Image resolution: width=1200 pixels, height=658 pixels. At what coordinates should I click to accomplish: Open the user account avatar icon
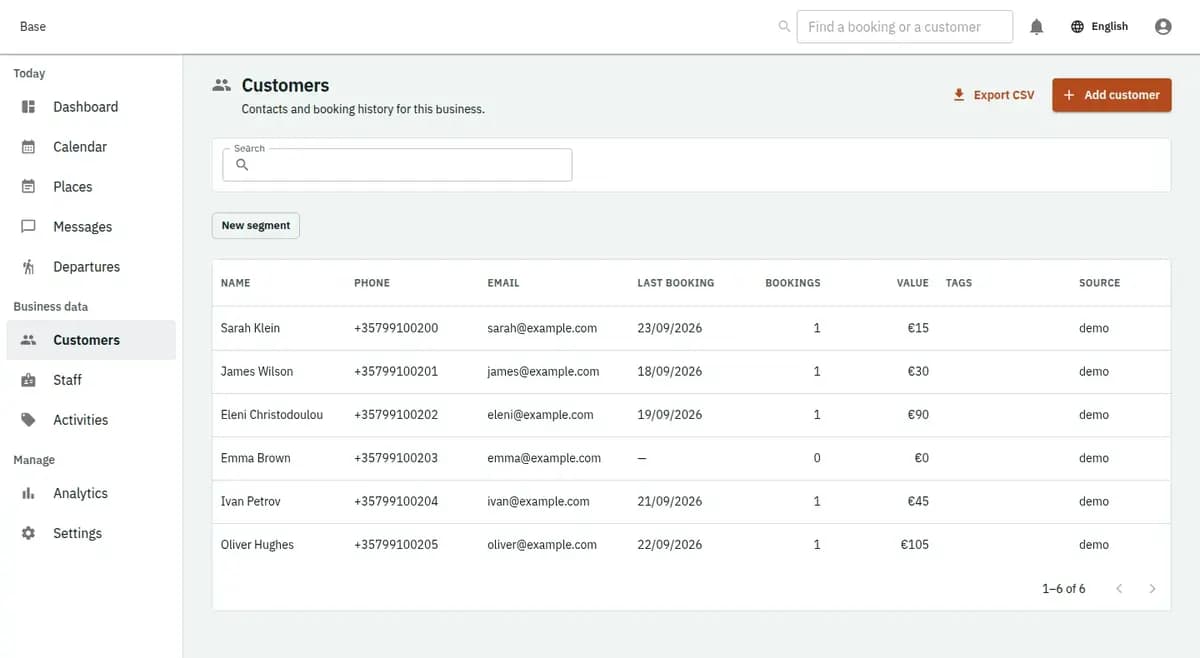(x=1163, y=27)
